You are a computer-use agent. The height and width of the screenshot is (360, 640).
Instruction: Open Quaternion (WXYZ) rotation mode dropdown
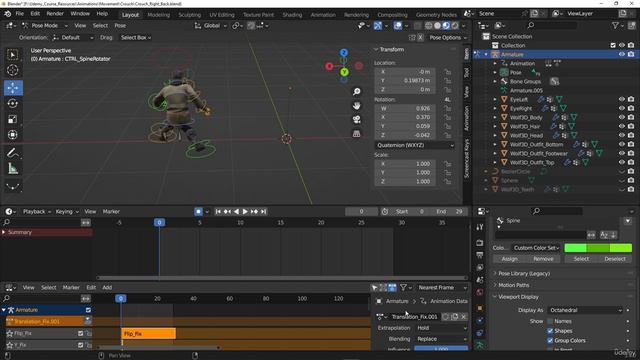[415, 145]
